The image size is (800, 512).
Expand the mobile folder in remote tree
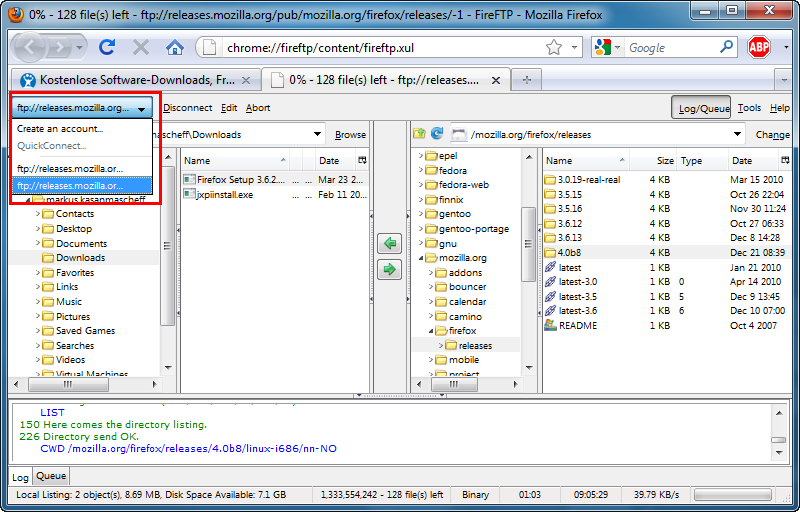pyautogui.click(x=431, y=360)
